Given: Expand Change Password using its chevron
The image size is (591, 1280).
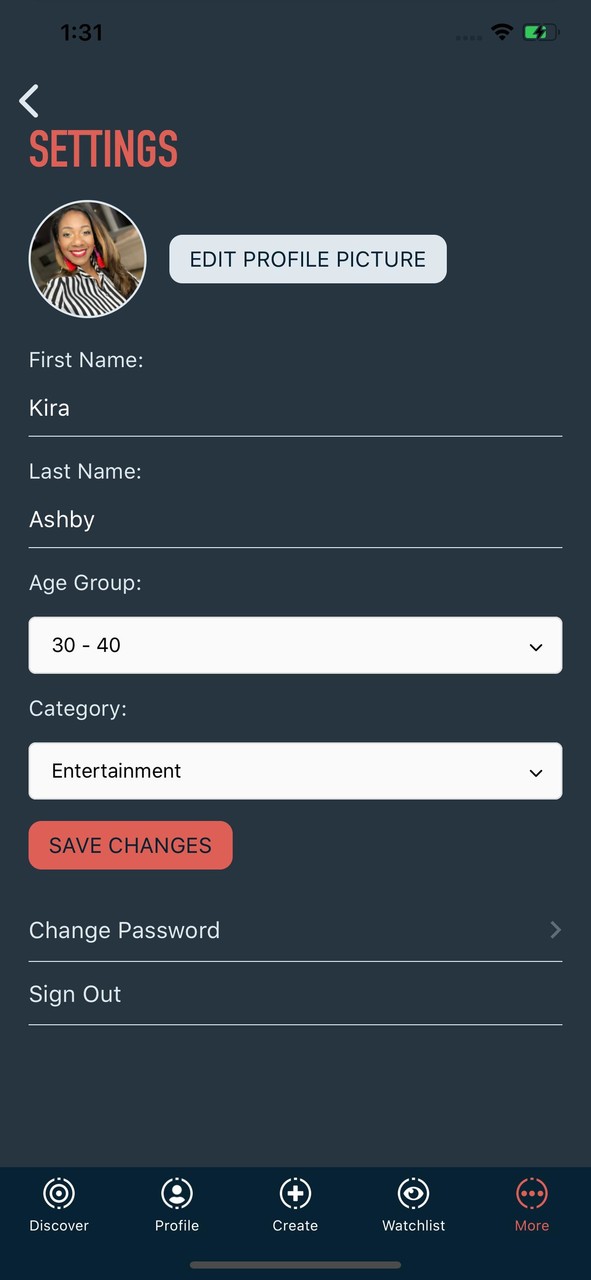Looking at the screenshot, I should tap(555, 930).
